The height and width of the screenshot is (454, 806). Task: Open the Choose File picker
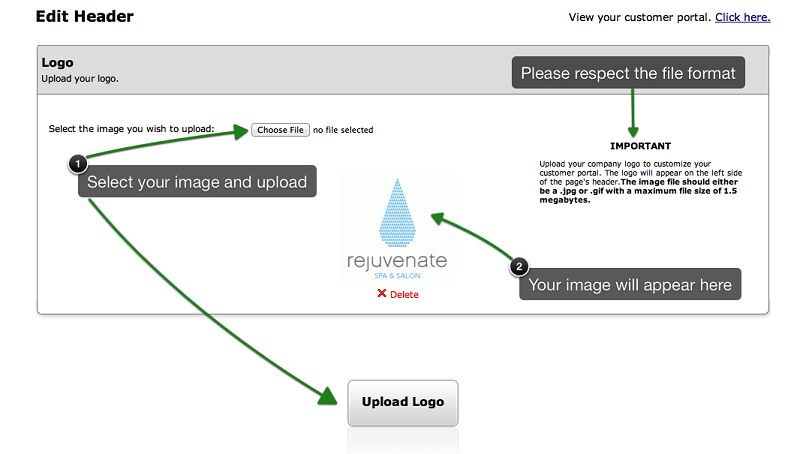(x=280, y=130)
